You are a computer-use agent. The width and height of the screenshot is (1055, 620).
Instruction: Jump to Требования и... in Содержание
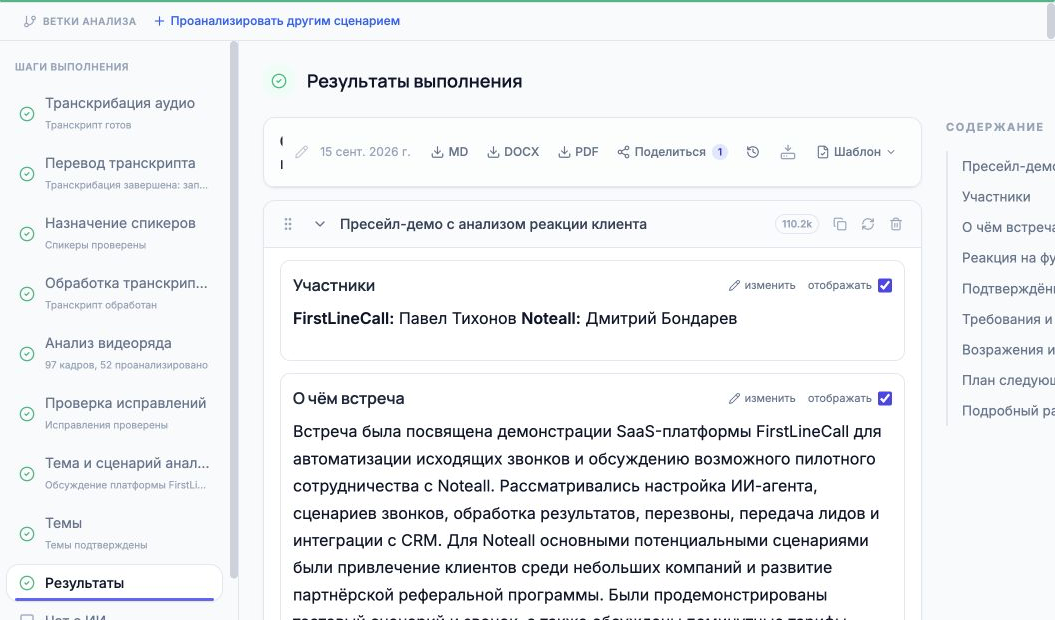coord(1008,319)
